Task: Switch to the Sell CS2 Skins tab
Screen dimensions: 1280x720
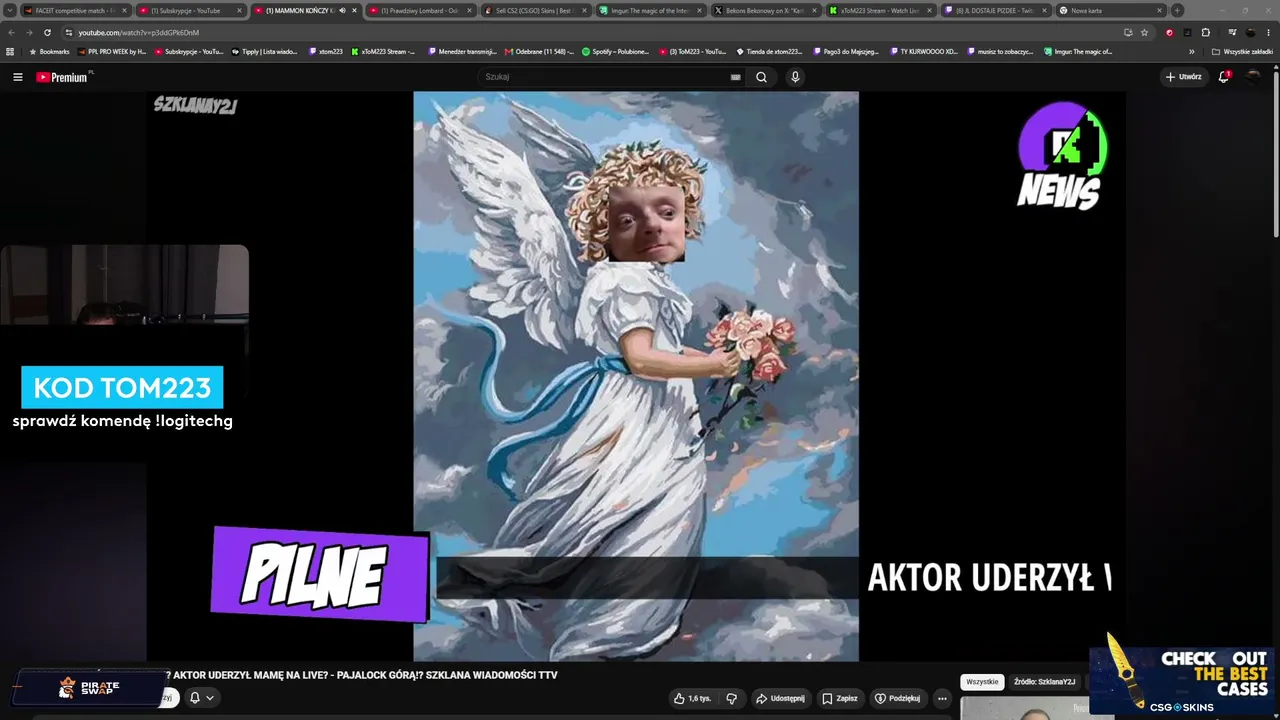Action: [534, 11]
